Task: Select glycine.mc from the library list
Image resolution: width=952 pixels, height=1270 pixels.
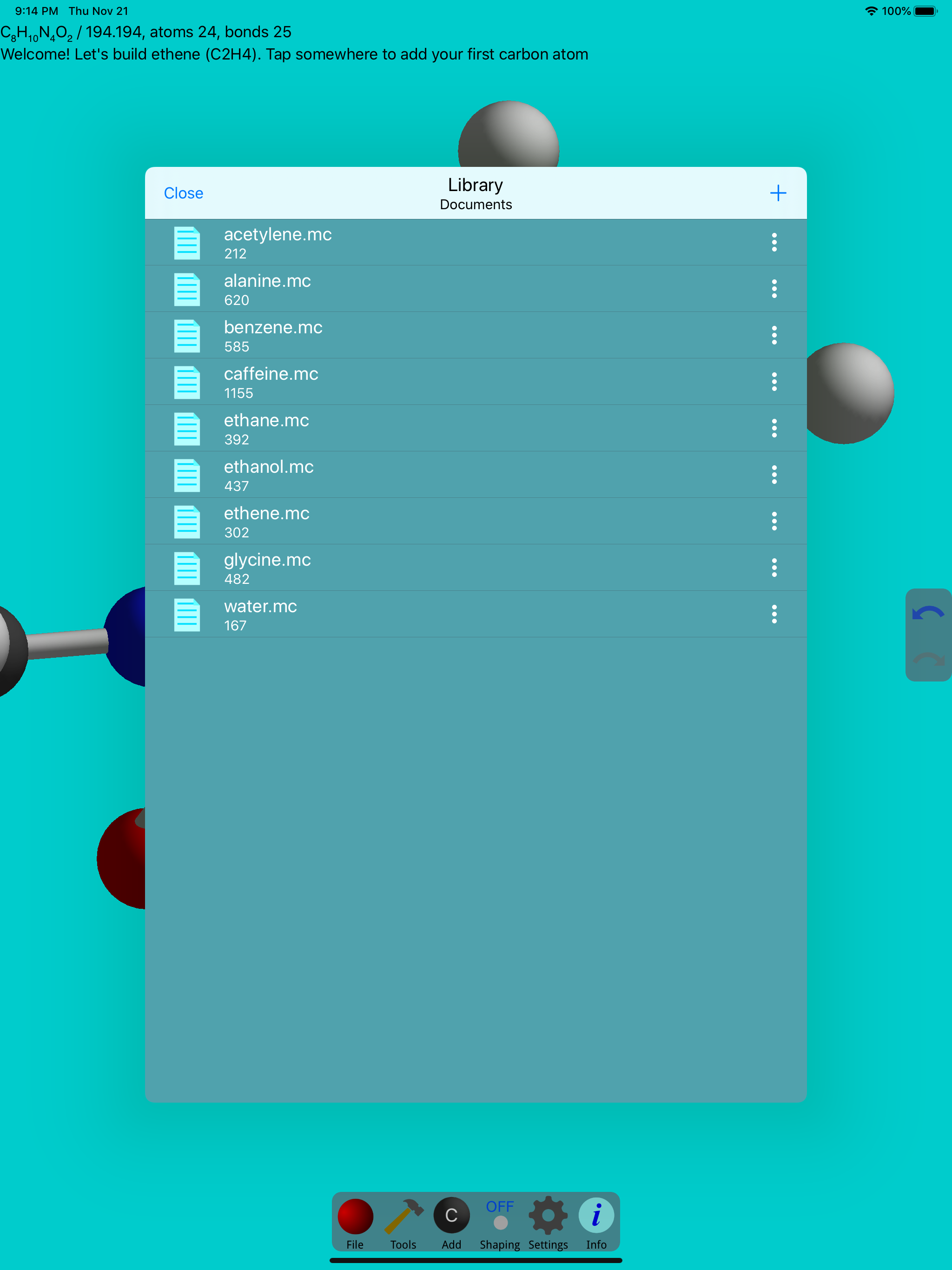Action: pos(268,568)
